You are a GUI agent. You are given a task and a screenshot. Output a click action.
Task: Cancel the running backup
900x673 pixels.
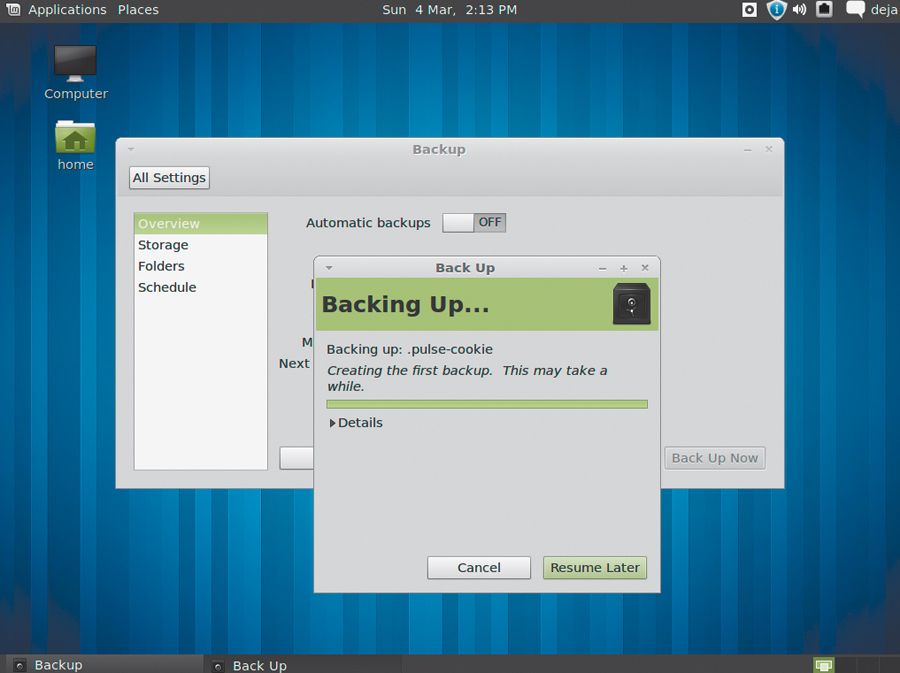pyautogui.click(x=478, y=567)
